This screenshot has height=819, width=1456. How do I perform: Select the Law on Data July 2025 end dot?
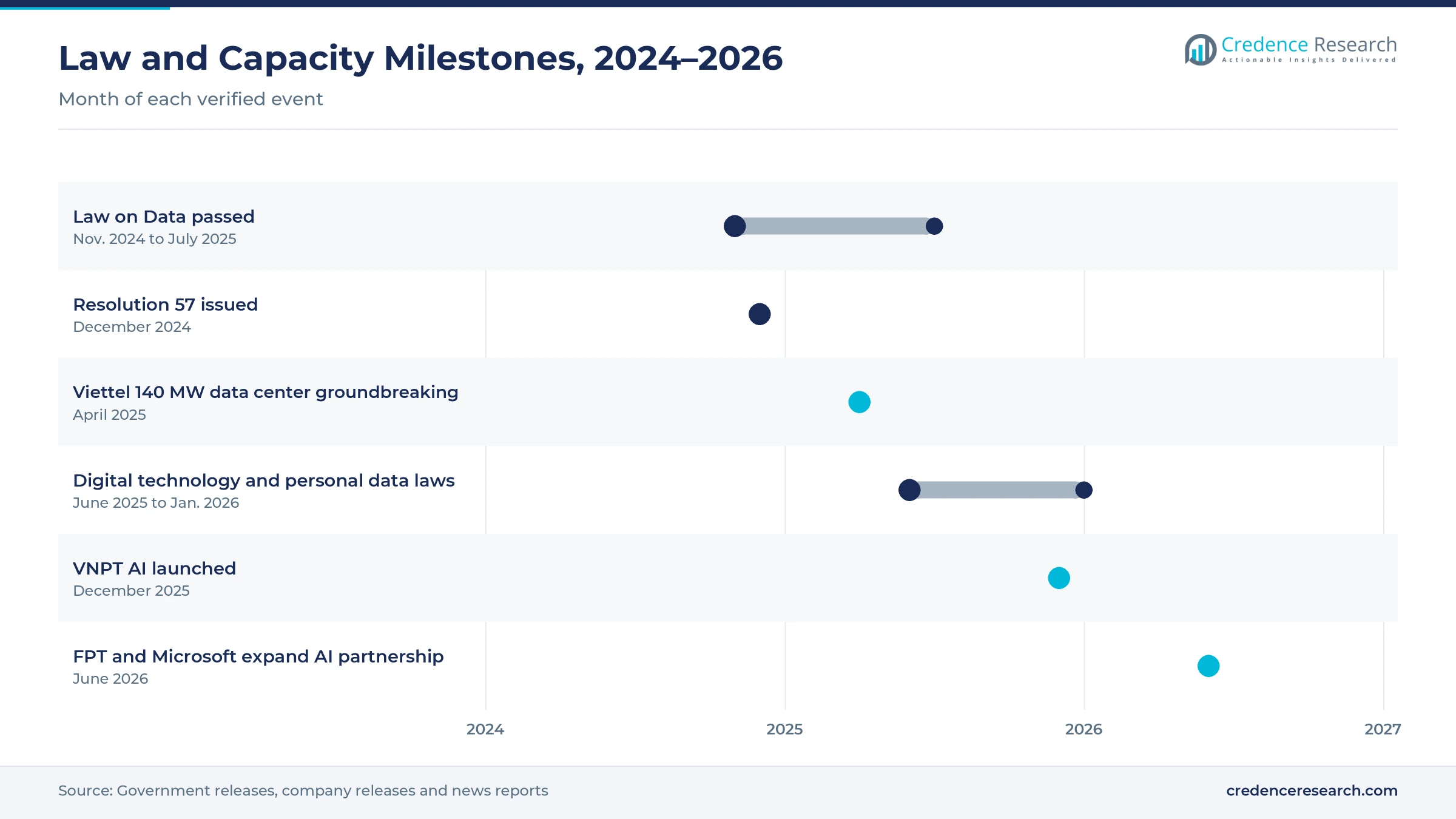(934, 226)
